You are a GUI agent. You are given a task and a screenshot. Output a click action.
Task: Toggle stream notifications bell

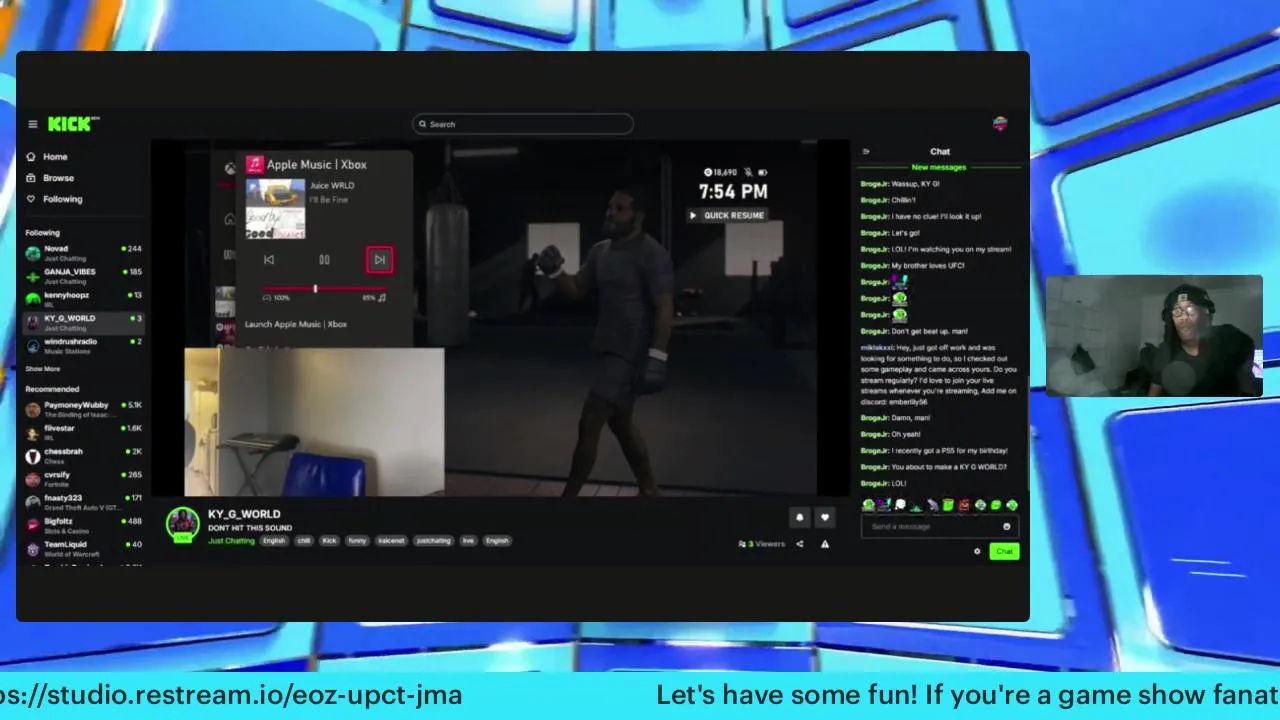(x=799, y=517)
